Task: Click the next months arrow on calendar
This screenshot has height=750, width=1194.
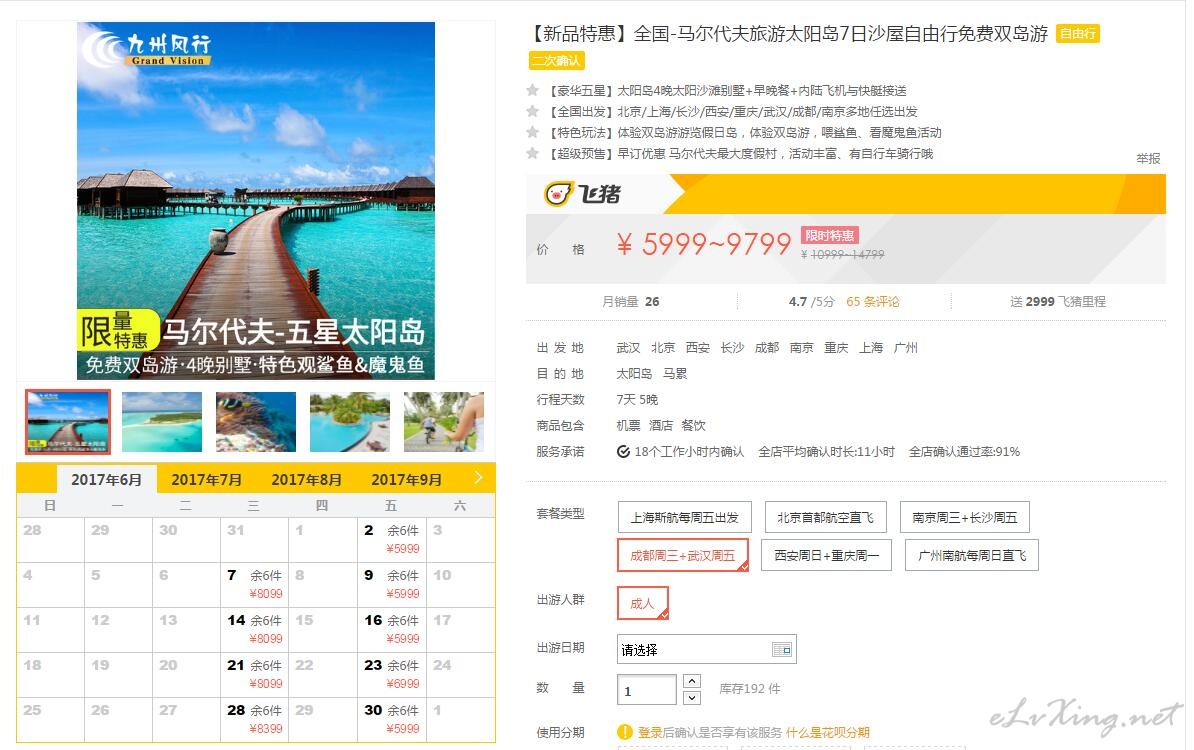Action: click(x=478, y=477)
